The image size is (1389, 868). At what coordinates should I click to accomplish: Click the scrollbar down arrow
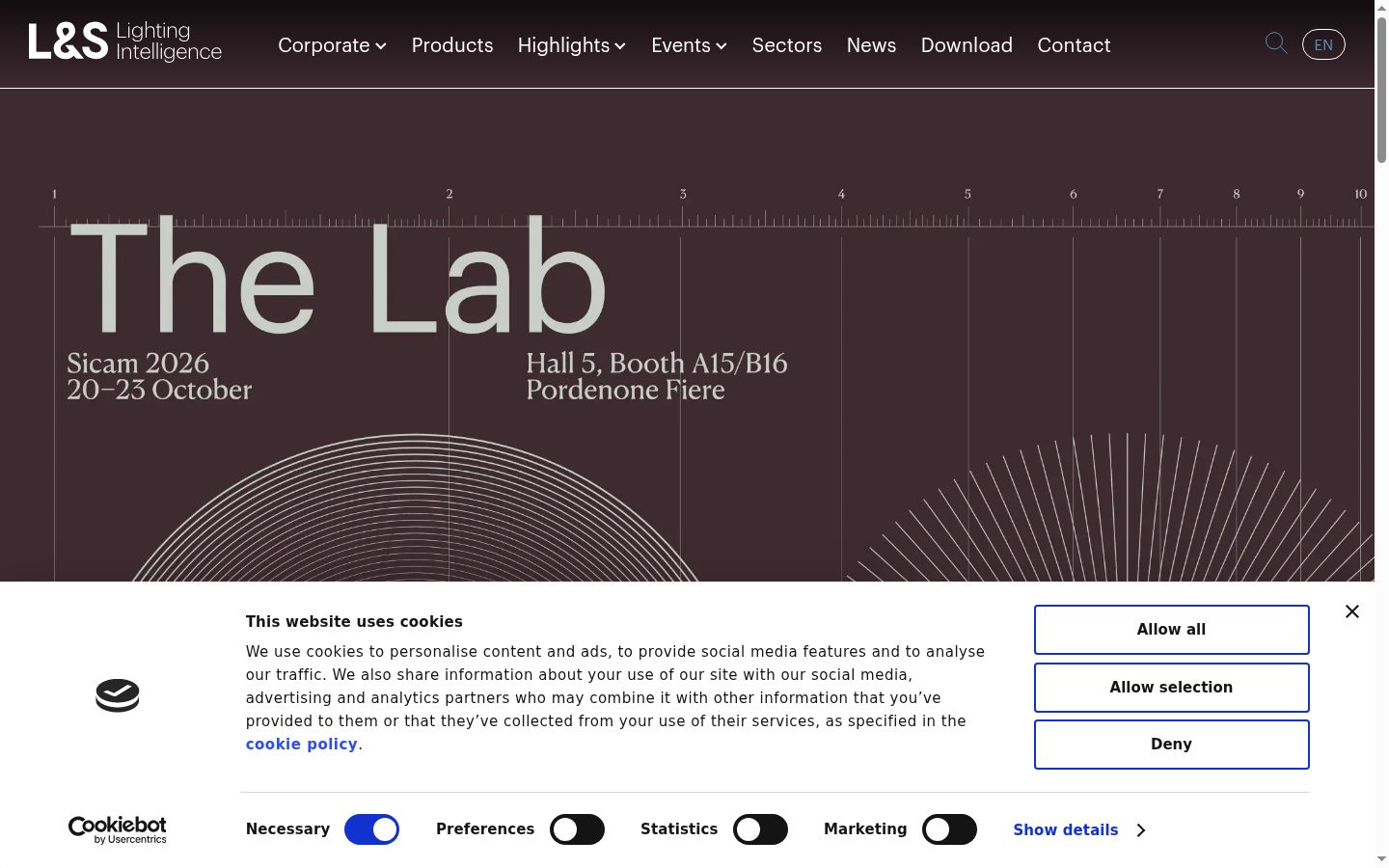(x=1381, y=858)
